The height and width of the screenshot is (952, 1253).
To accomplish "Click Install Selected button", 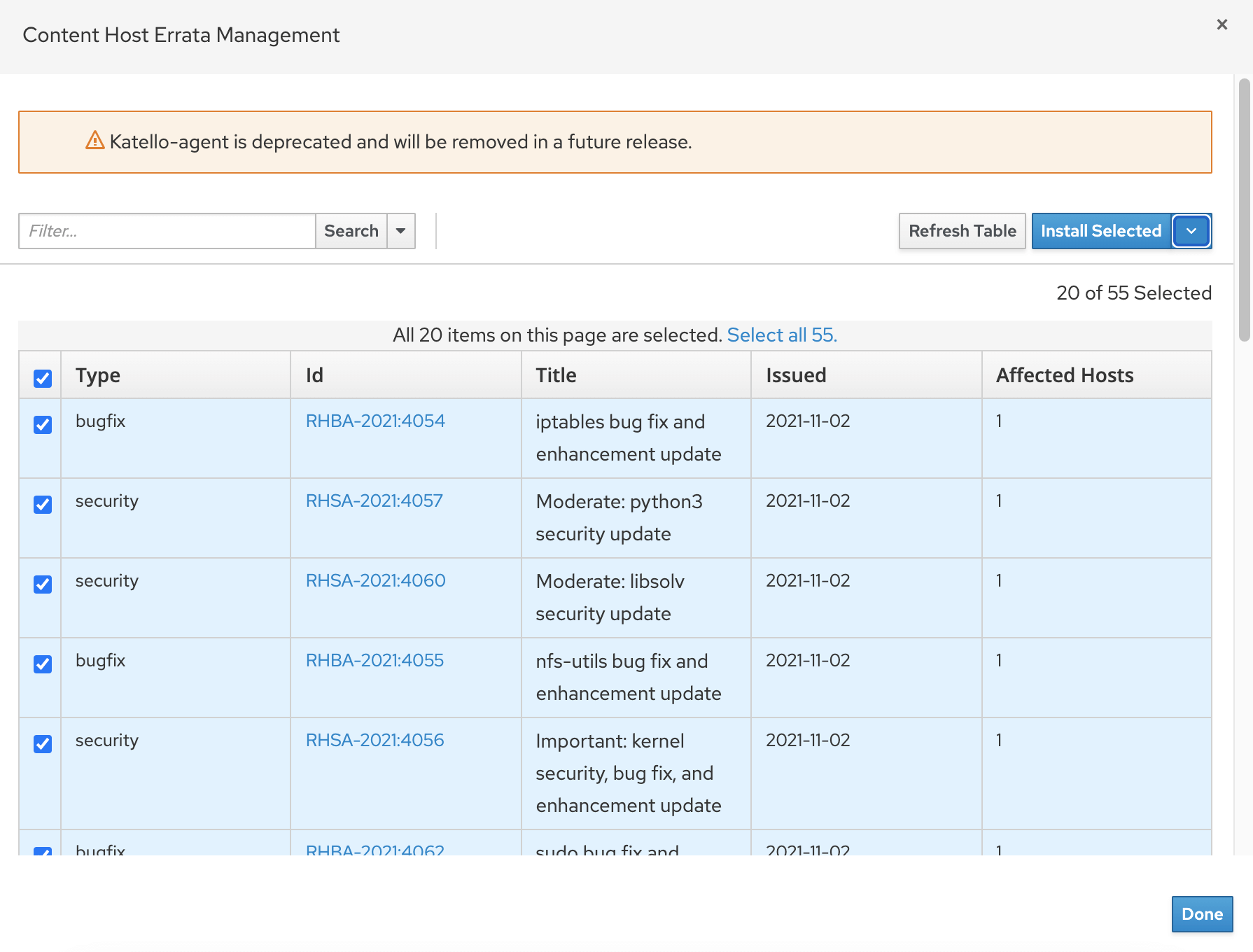I will tap(1100, 231).
